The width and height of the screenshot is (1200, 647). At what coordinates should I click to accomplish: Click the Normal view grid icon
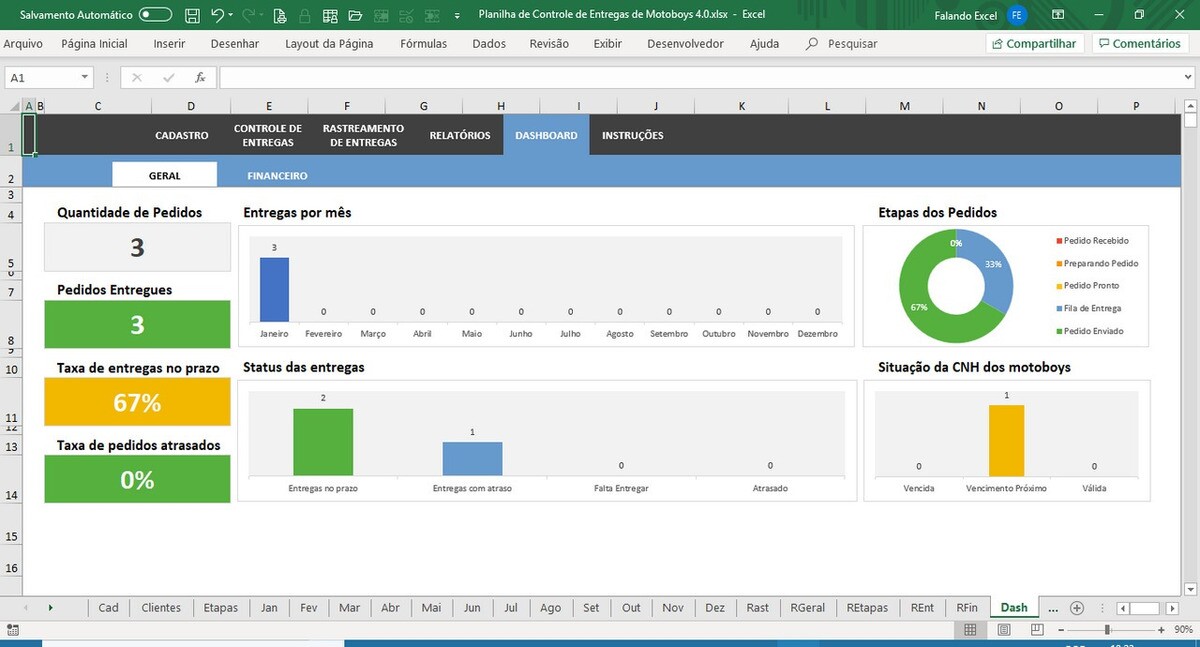click(x=970, y=630)
